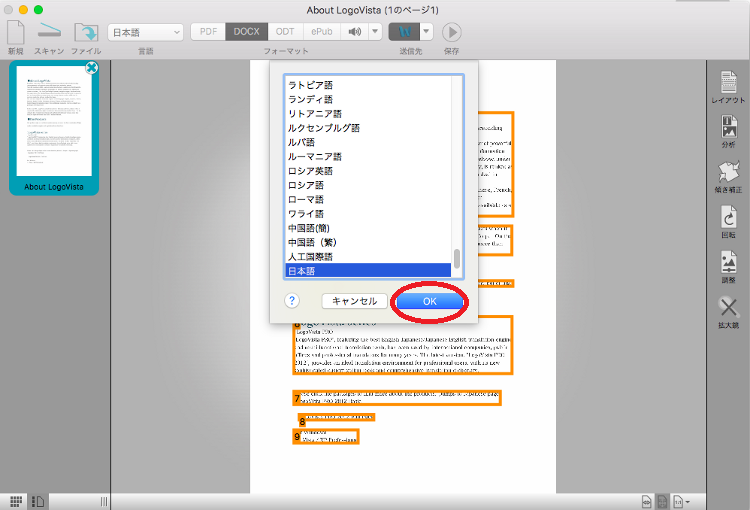This screenshot has height=510, width=750.
Task: Choose ローマ語 in the language list
Action: point(368,200)
